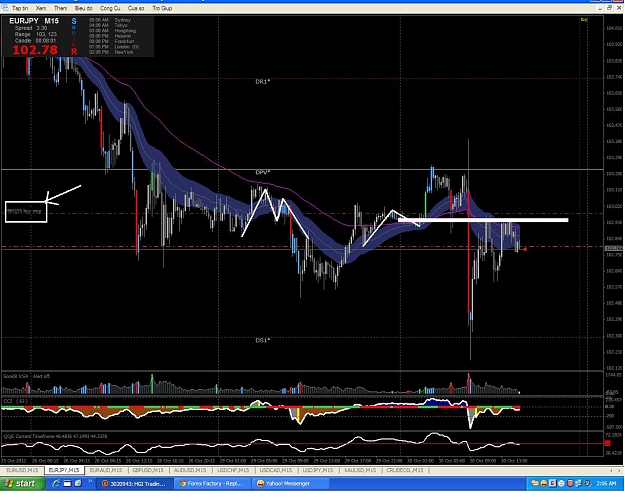
Task: Click the red dot current price marker
Action: [x=525, y=249]
